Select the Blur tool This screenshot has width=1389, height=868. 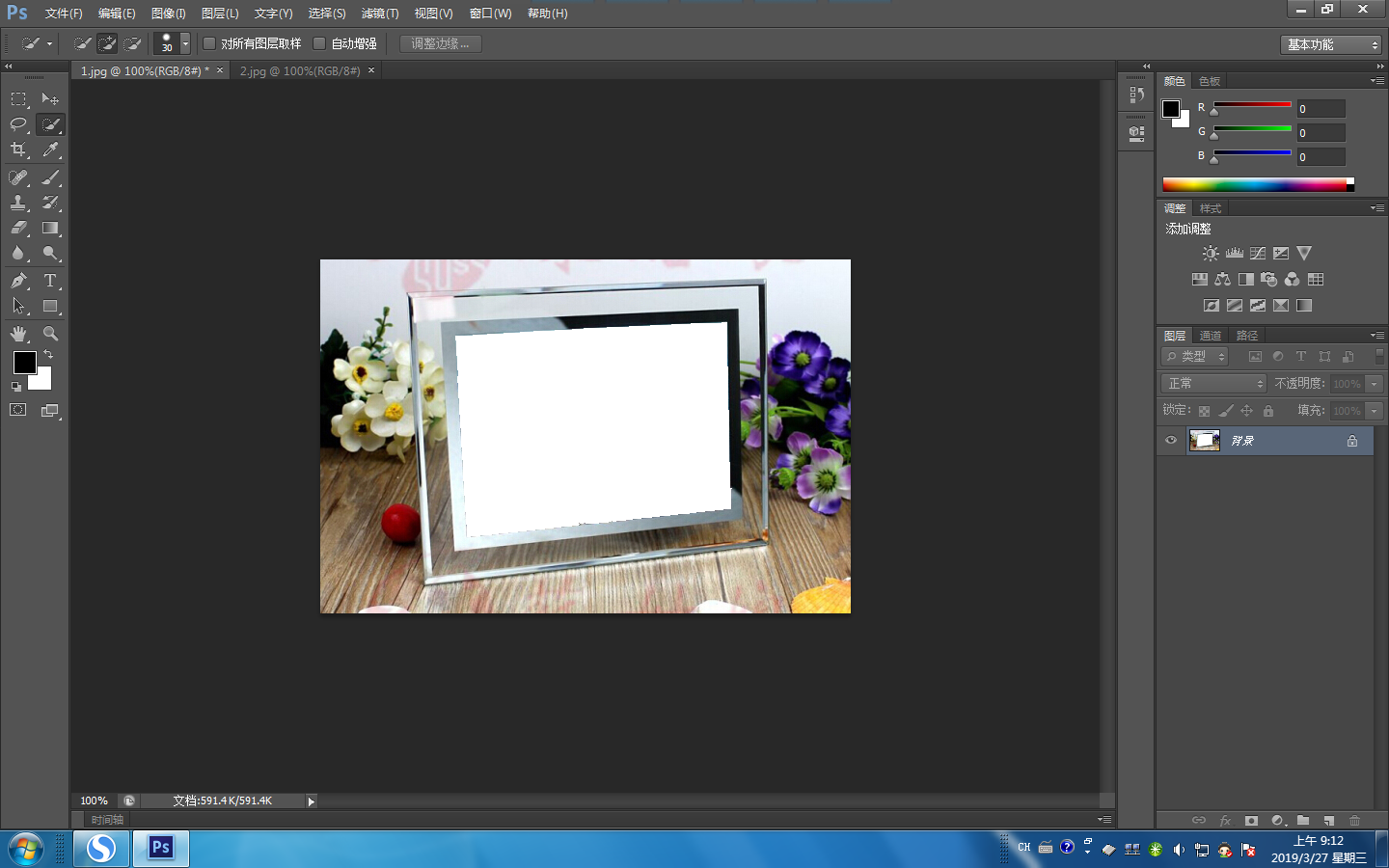(x=18, y=254)
